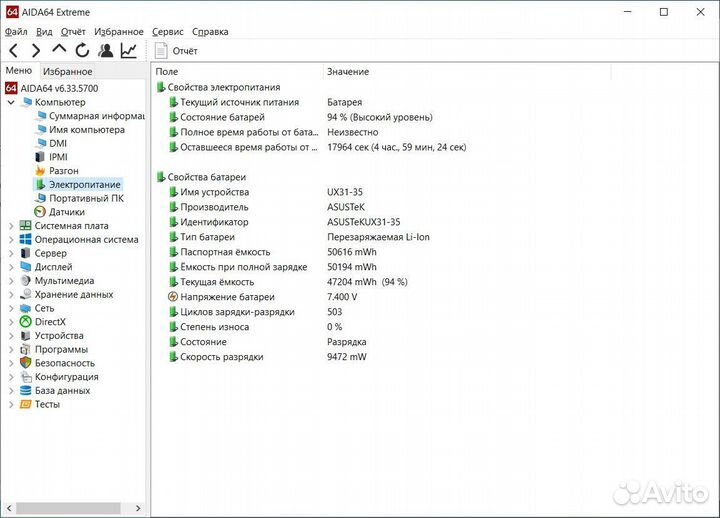Click the Сеть network icon

click(26, 309)
